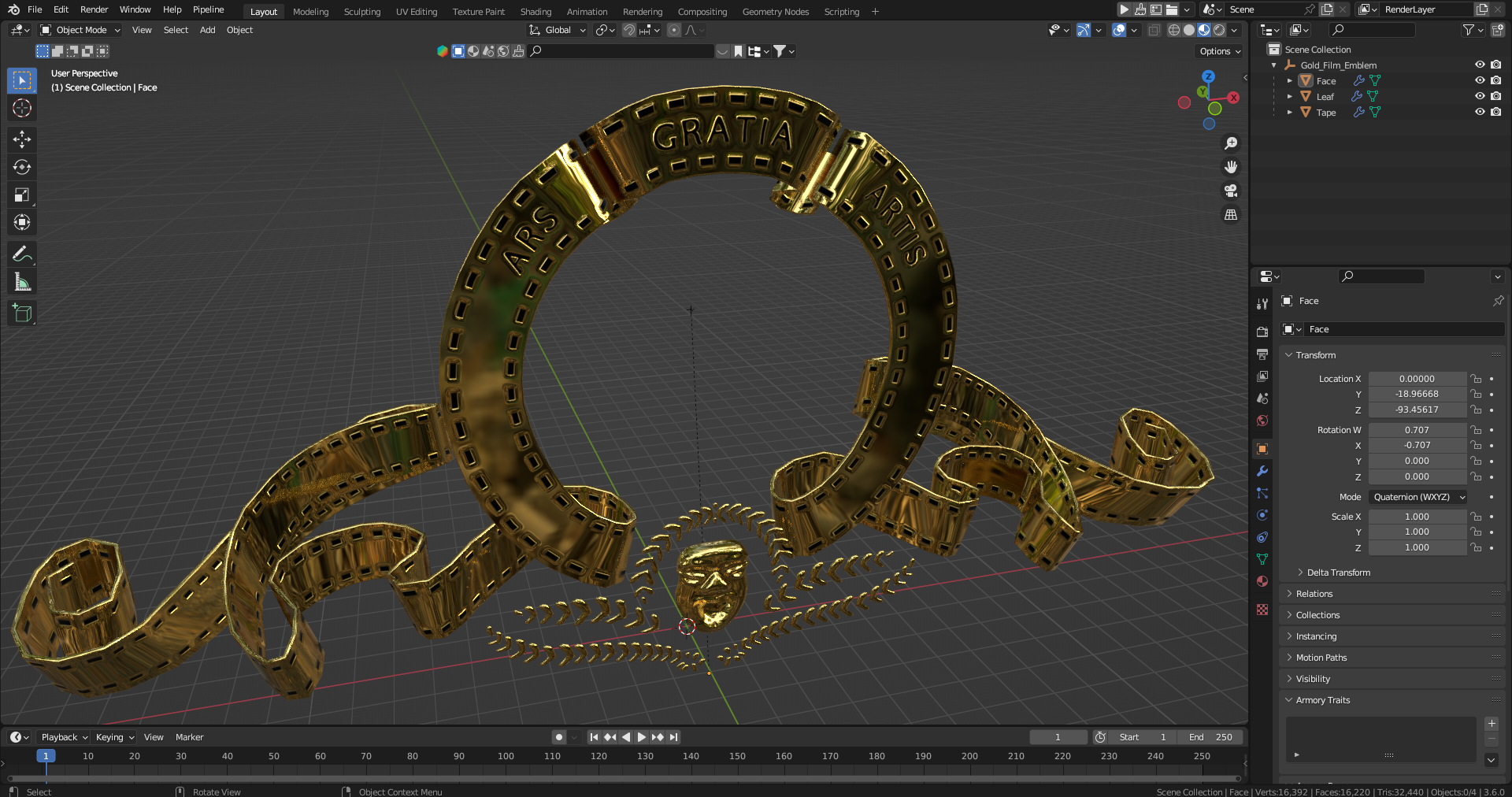Image resolution: width=1512 pixels, height=797 pixels.
Task: Add an Armory trait with plus button
Action: (x=1492, y=724)
